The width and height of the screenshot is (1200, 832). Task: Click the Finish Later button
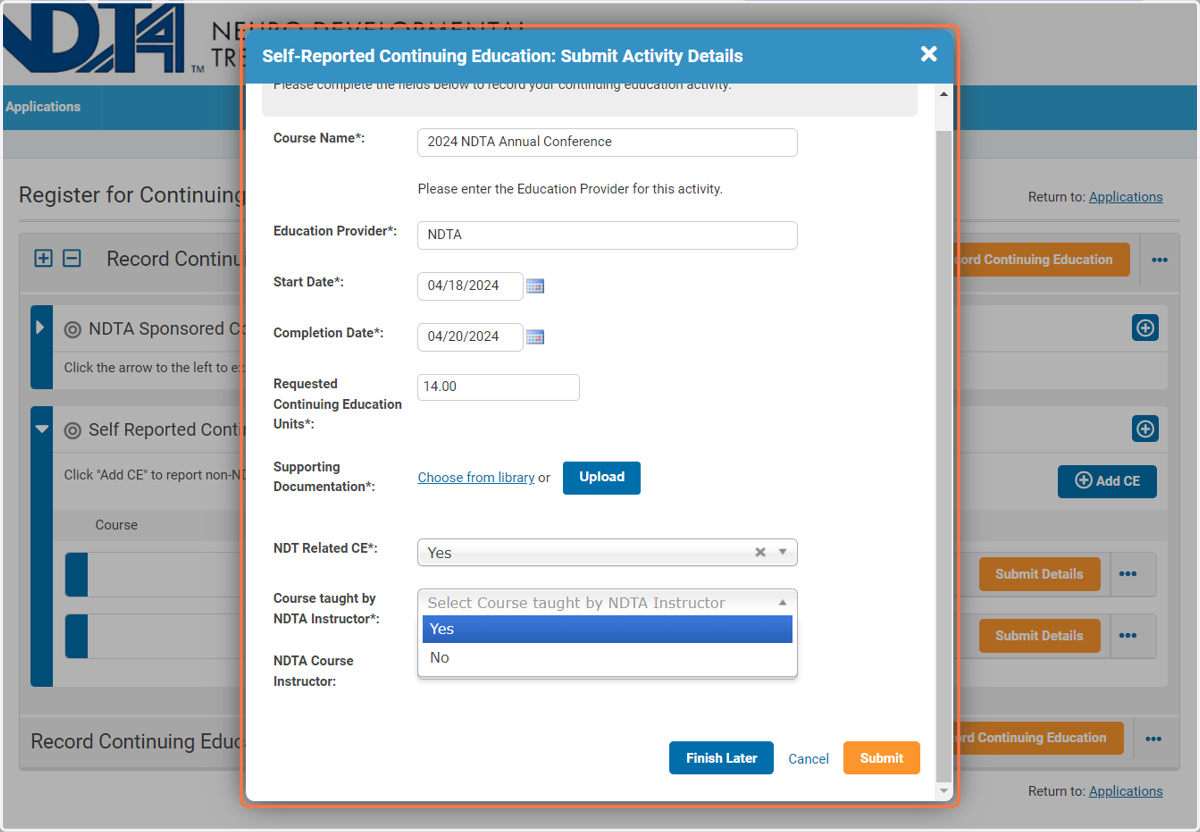[721, 758]
